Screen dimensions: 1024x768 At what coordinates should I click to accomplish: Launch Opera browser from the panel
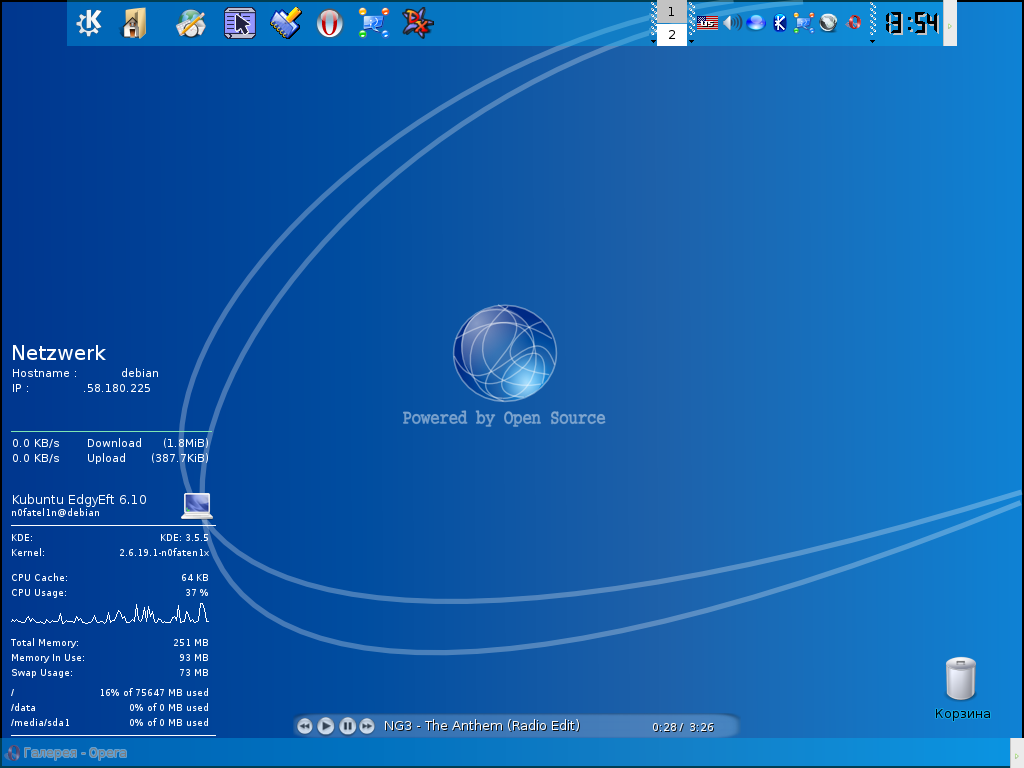pos(329,23)
